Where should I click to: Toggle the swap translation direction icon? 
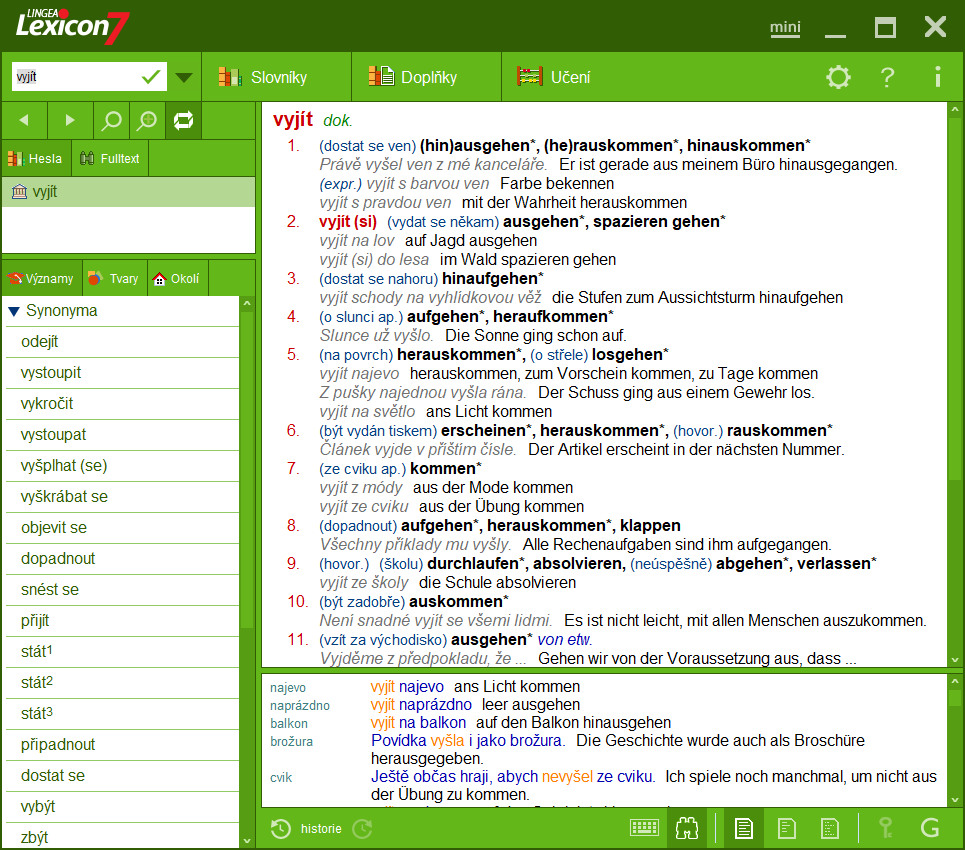[185, 120]
